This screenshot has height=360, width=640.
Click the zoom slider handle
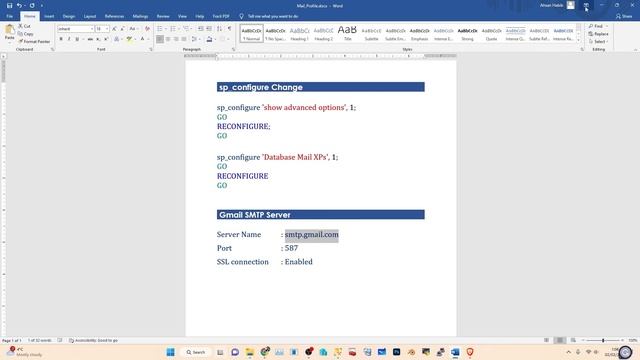(x=603, y=340)
